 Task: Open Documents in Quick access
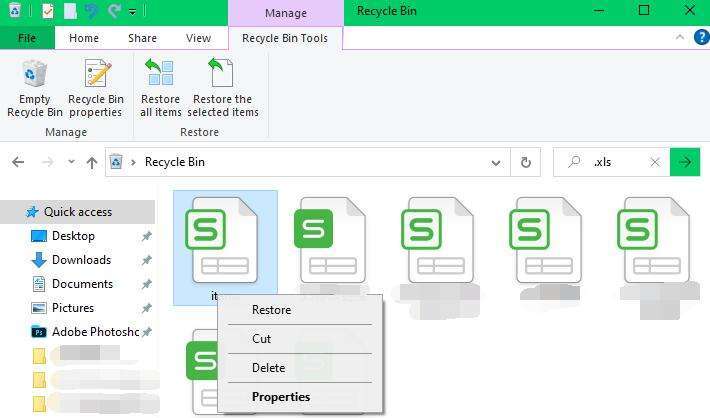(x=82, y=284)
